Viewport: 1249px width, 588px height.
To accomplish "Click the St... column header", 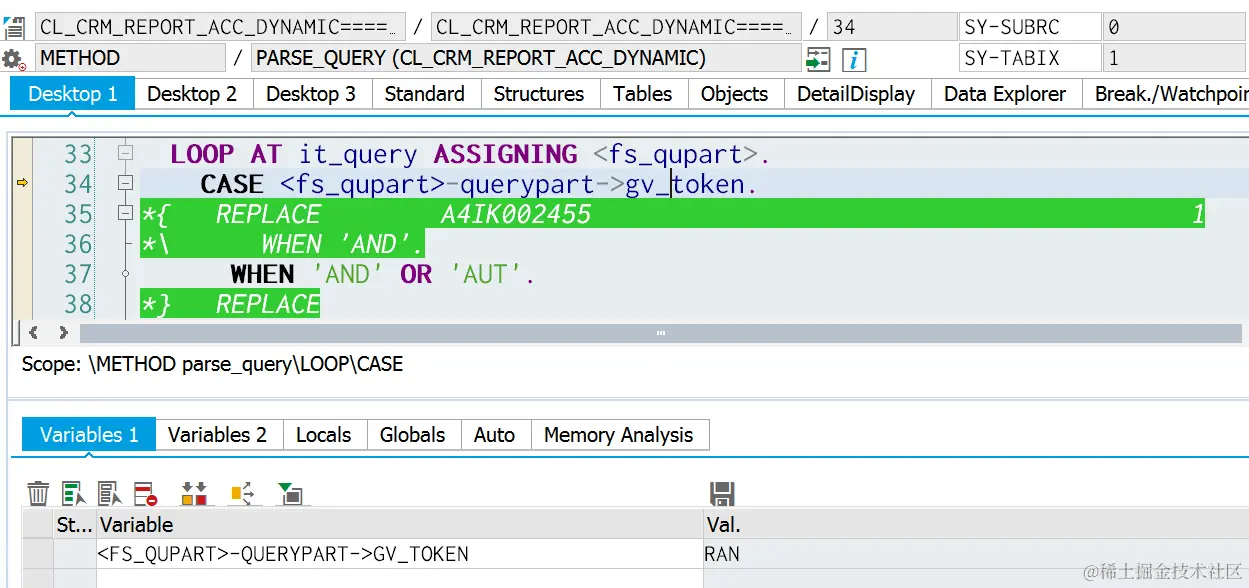I will [74, 524].
